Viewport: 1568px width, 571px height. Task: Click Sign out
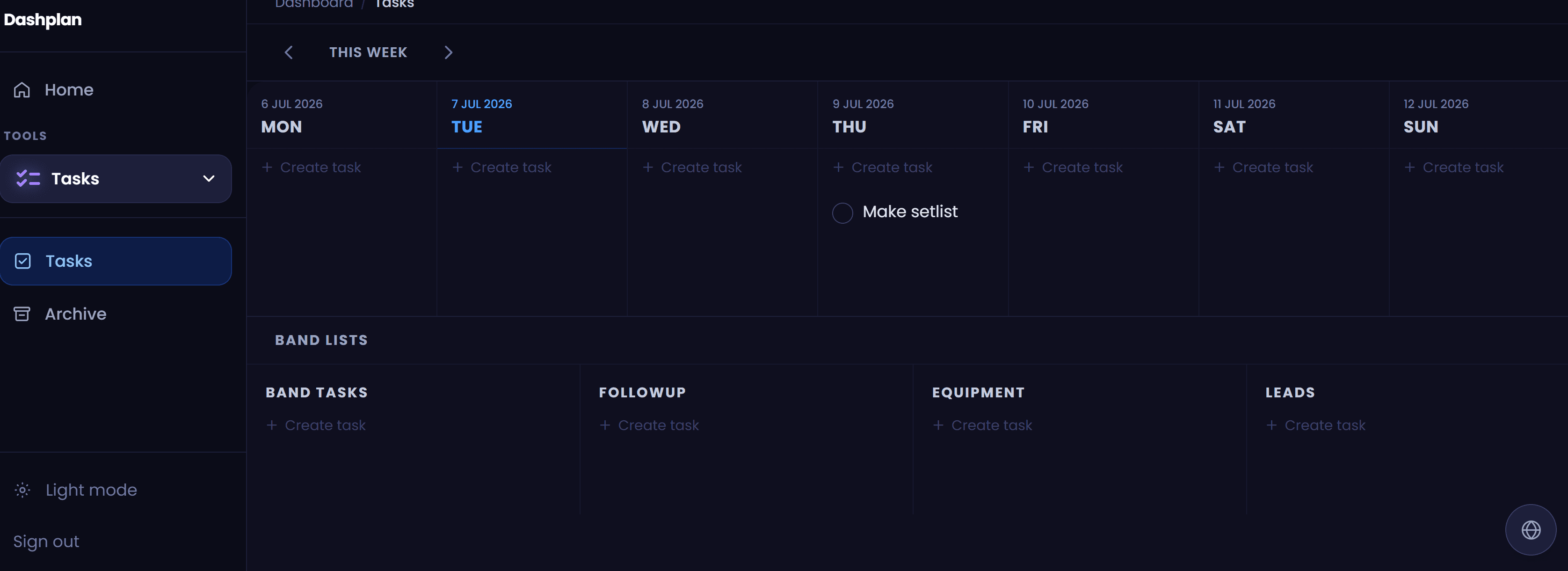46,541
